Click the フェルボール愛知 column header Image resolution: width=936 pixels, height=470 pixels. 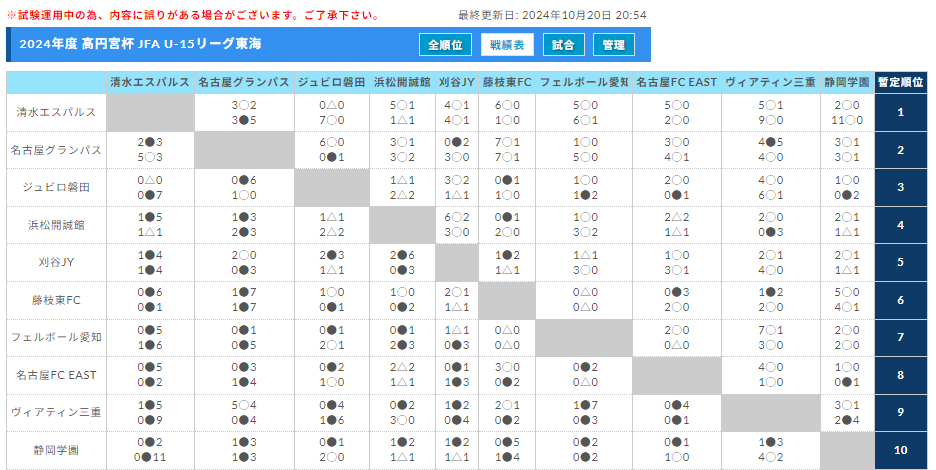pos(584,82)
